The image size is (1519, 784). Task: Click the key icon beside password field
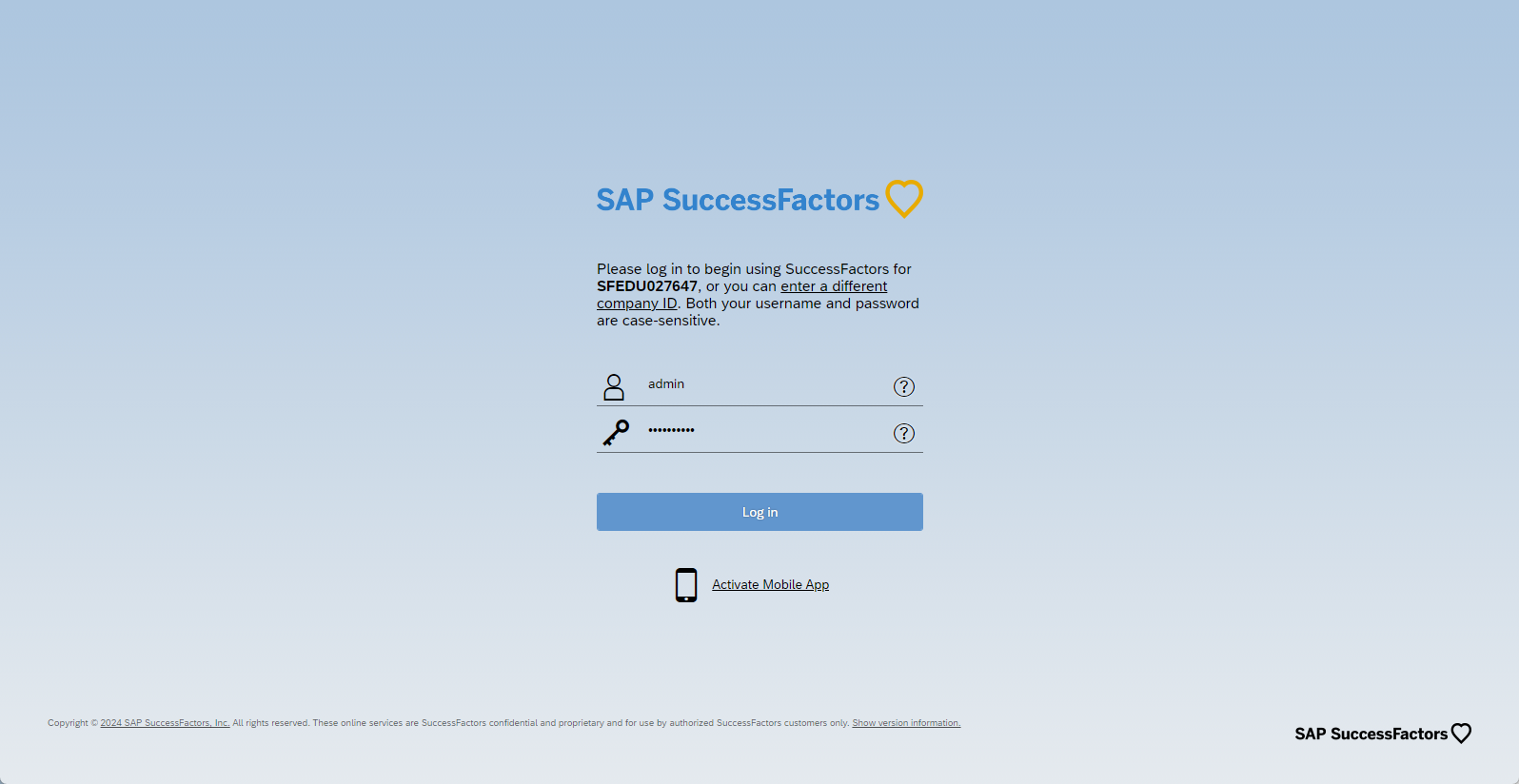click(616, 433)
